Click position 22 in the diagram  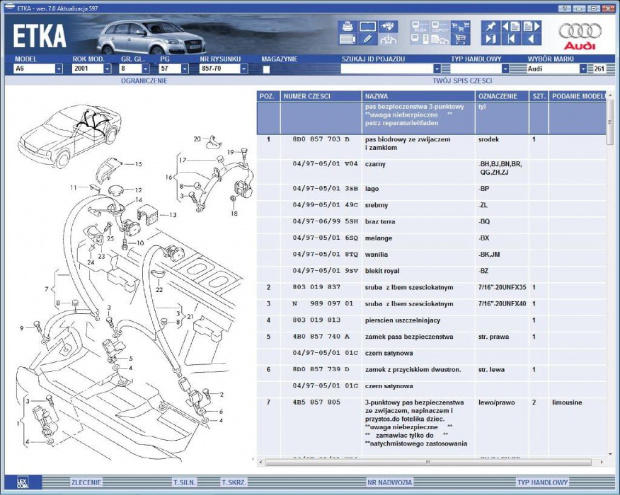(159, 290)
